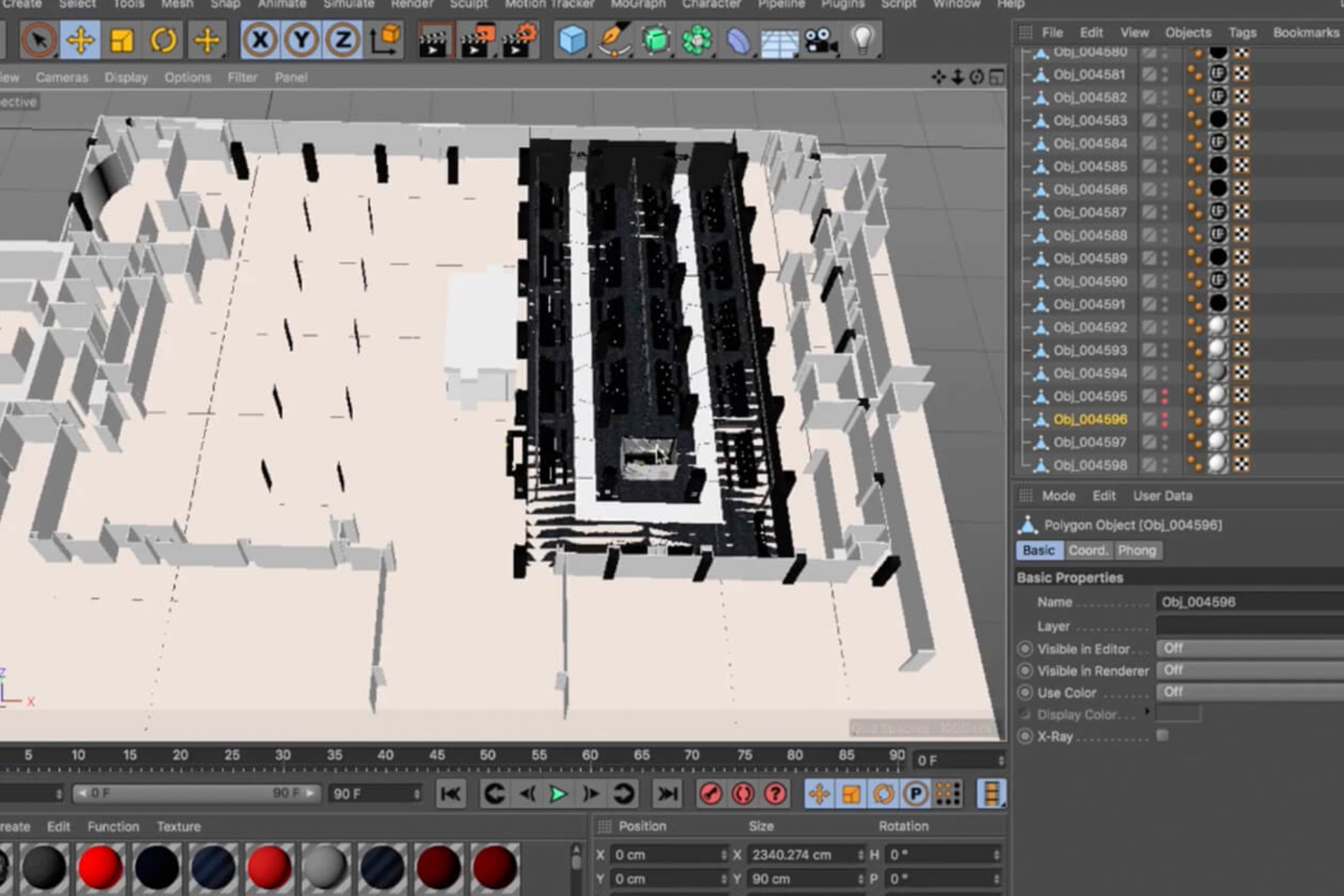
Task: Open the Object Manager Bookmarks menu
Action: pyautogui.click(x=1305, y=33)
